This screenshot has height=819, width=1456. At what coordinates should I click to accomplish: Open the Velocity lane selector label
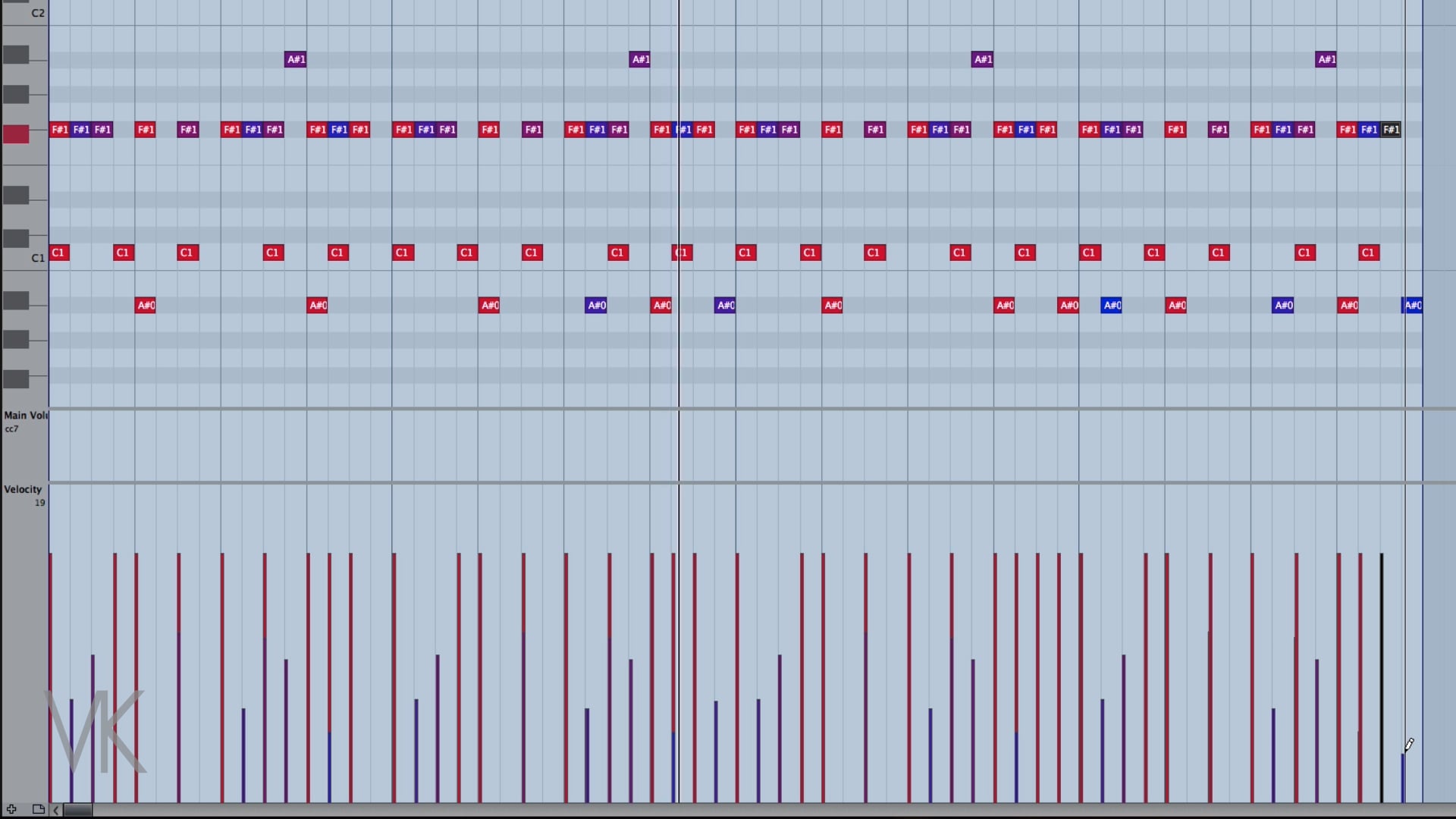coord(23,489)
